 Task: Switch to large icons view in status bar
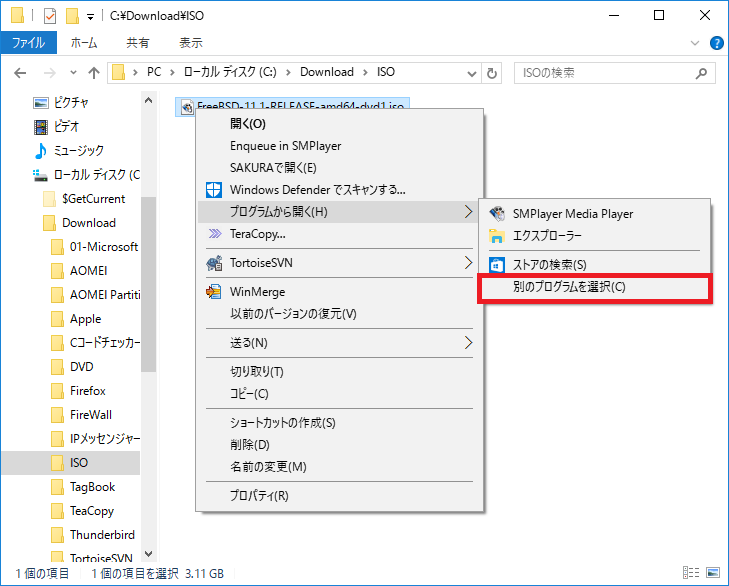coord(713,573)
